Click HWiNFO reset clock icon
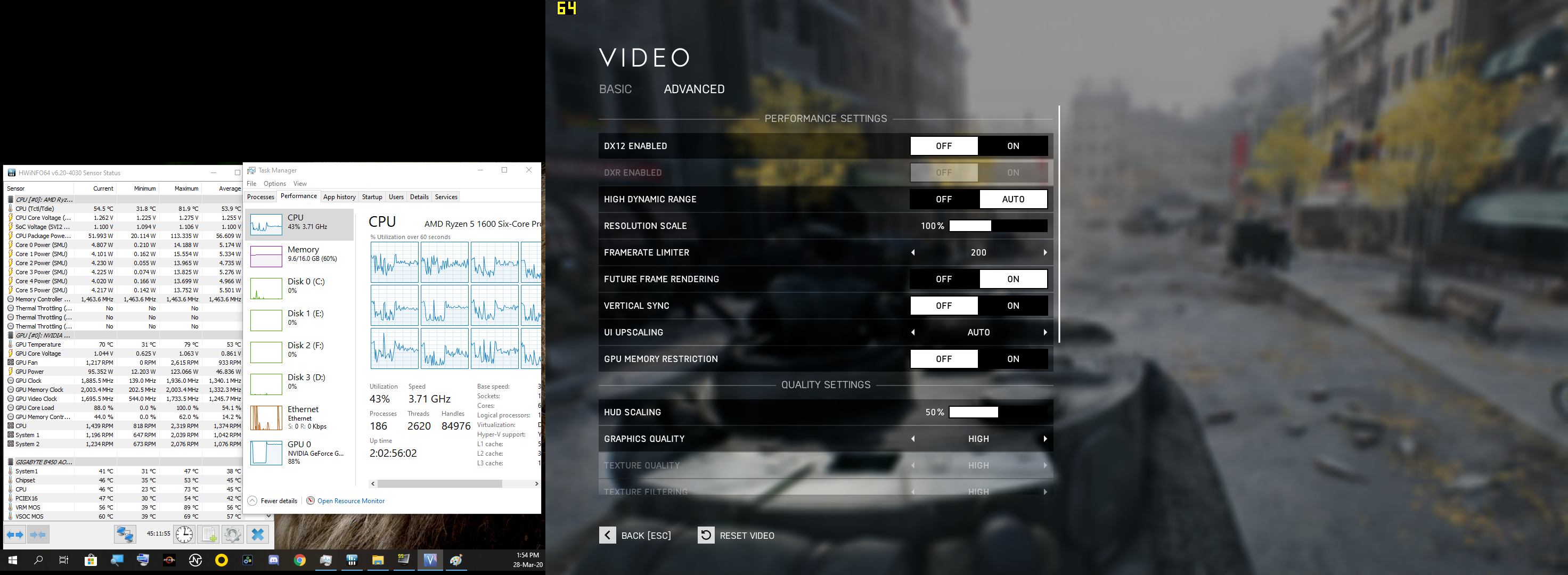 184,534
